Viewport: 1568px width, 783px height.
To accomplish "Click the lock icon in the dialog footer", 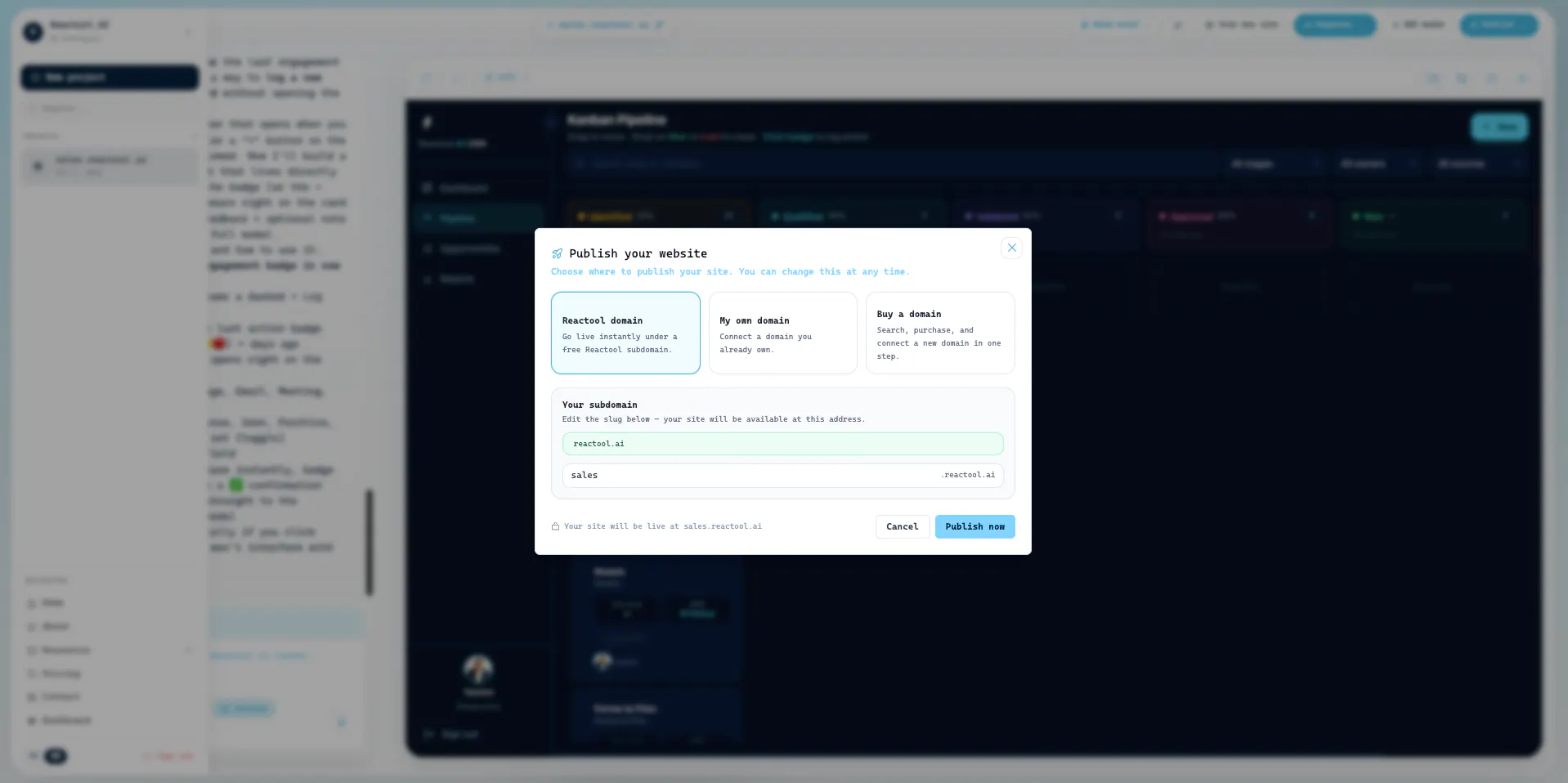I will pos(555,526).
